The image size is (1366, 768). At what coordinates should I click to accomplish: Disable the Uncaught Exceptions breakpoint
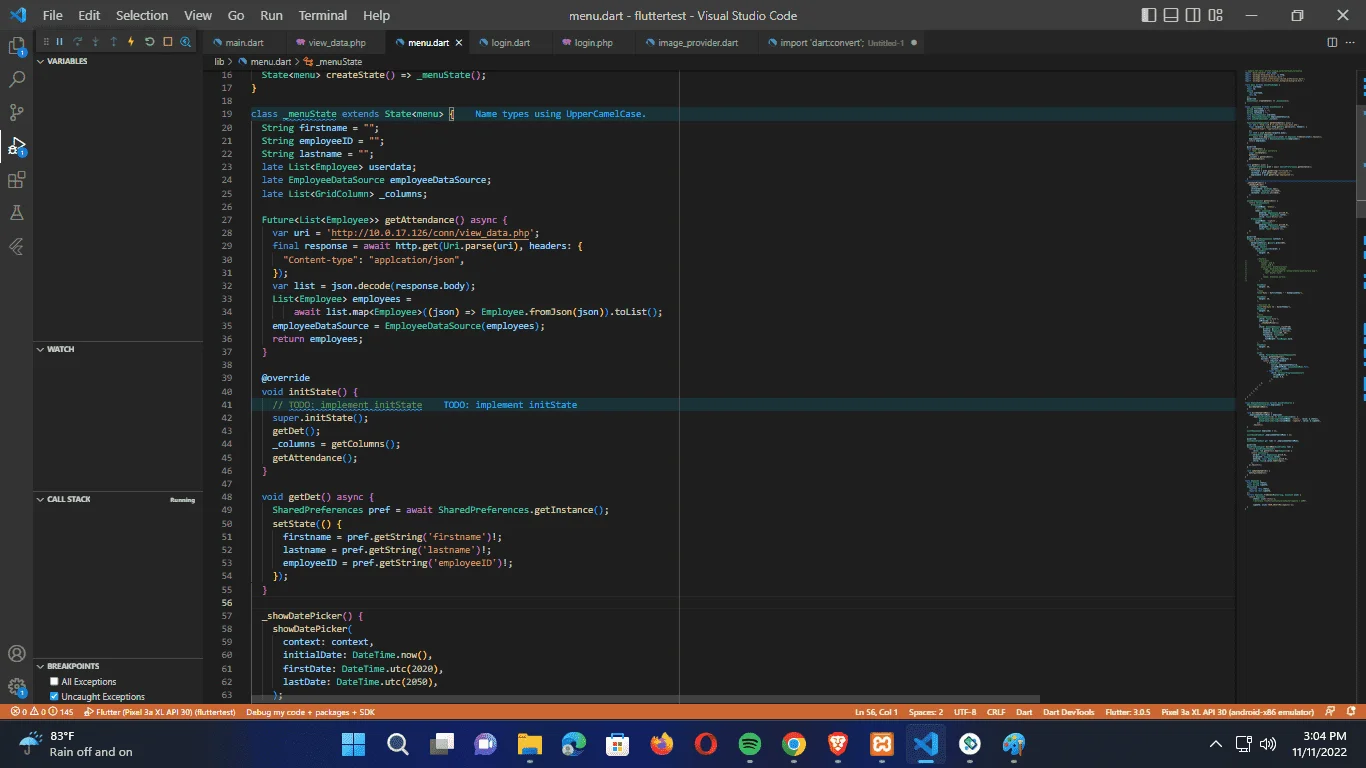54,696
